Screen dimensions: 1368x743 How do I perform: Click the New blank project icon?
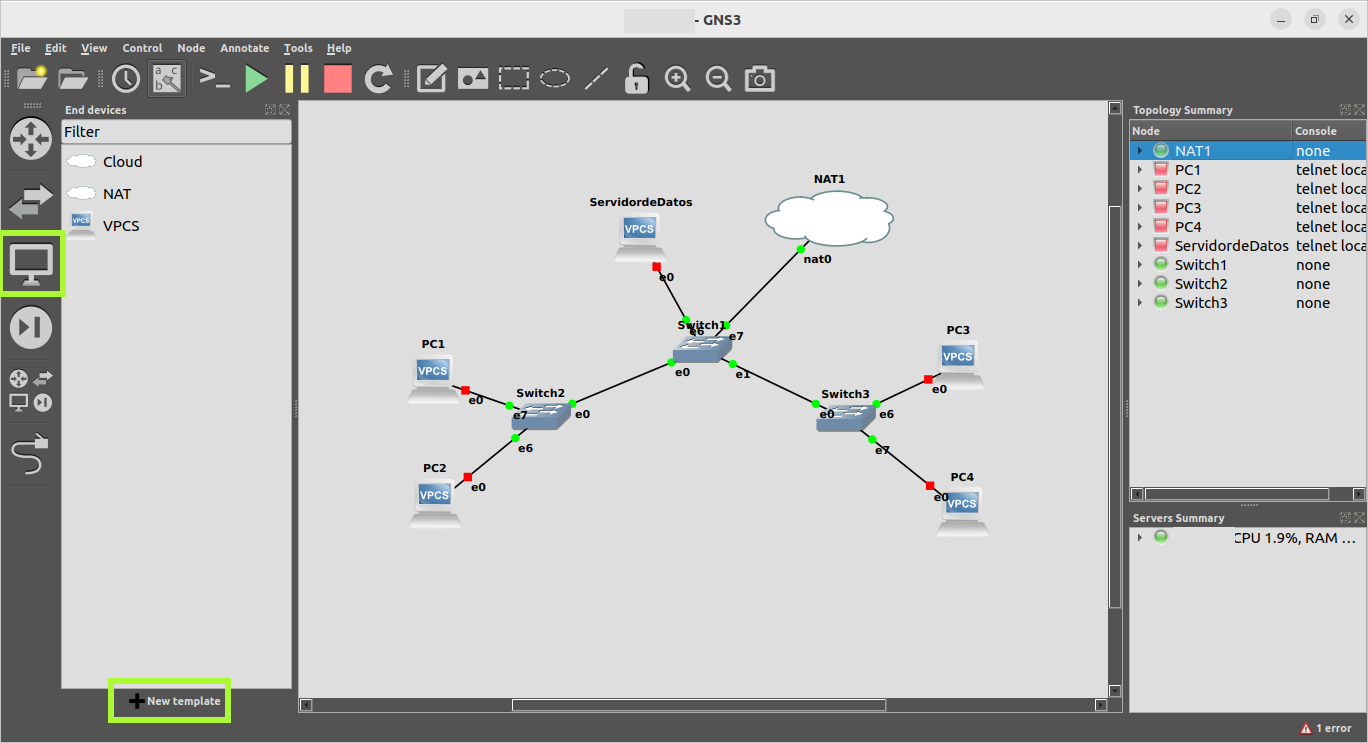point(32,79)
